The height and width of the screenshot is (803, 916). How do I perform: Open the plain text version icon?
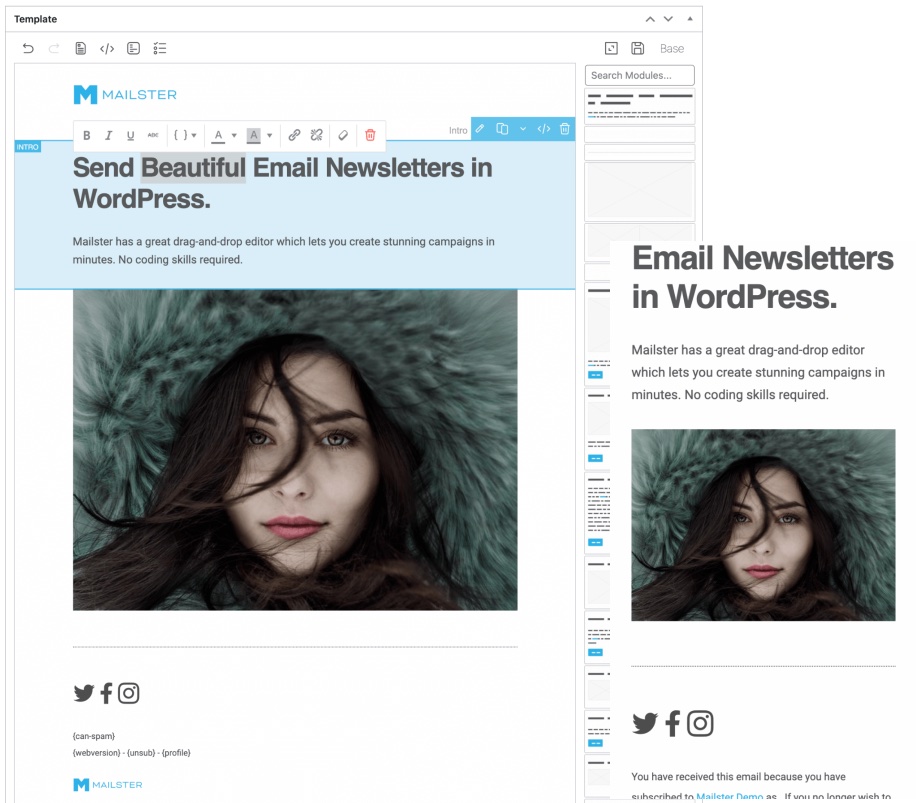[133, 48]
